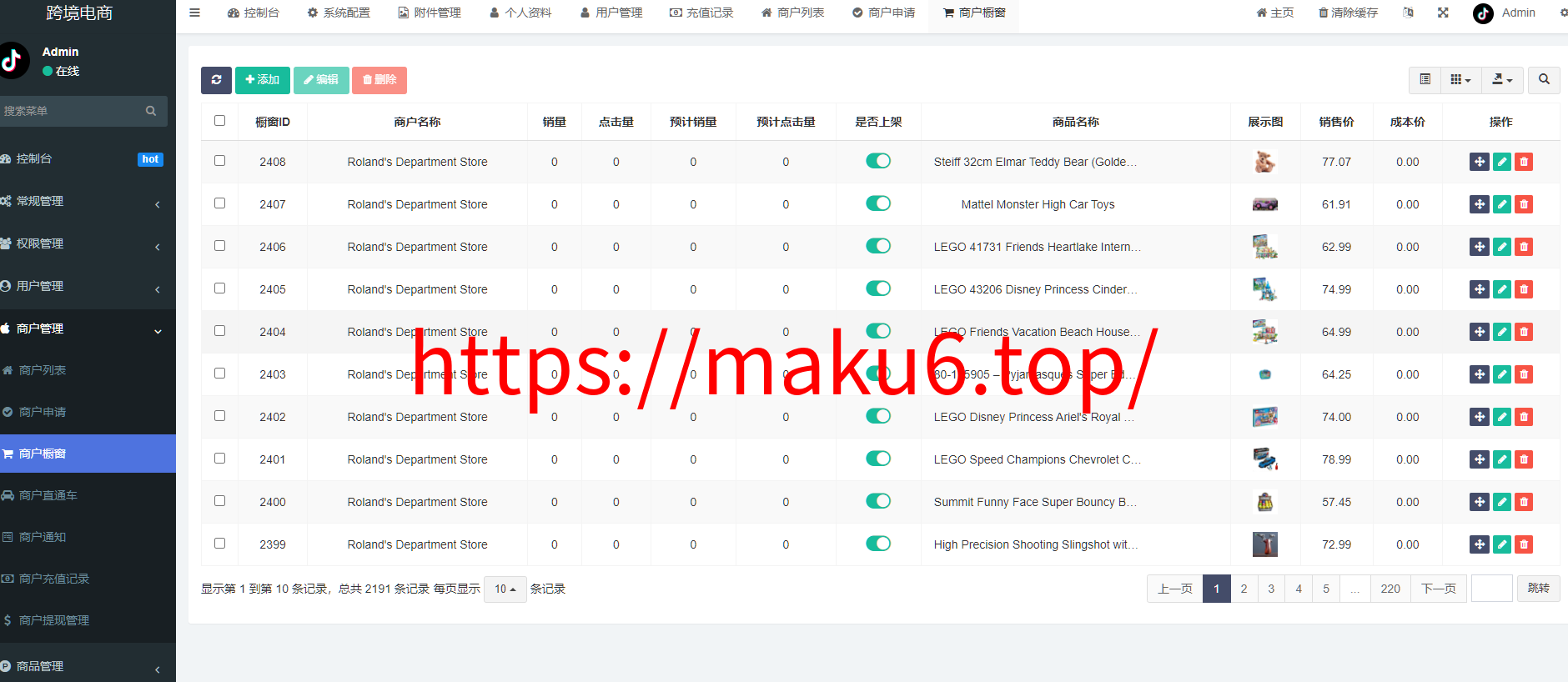
Task: Switch to 充值记录 top tab
Action: tap(701, 13)
